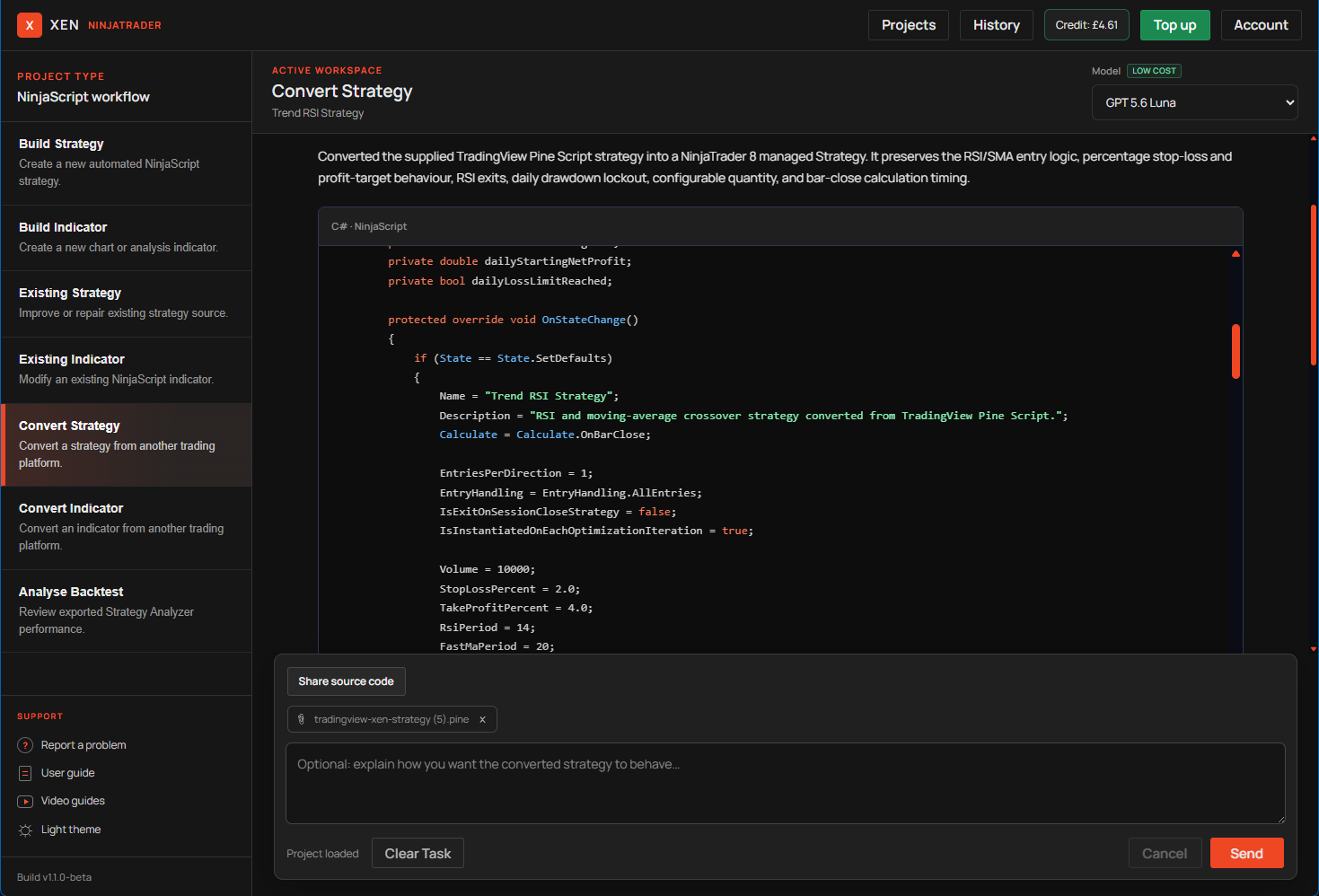
Task: Click the 'FastMaPeriod = 20;' code line
Action: pos(497,646)
